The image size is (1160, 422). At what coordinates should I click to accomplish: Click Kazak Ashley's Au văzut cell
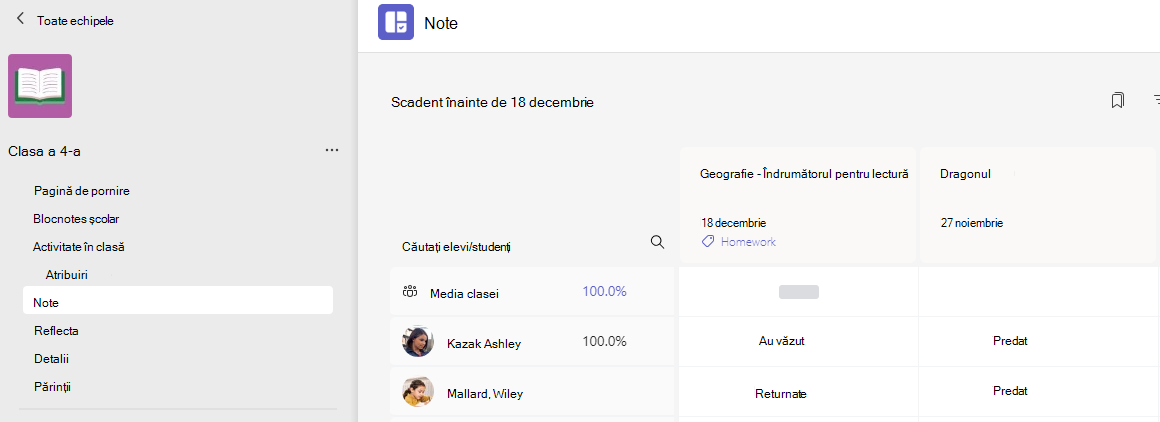[x=799, y=341]
